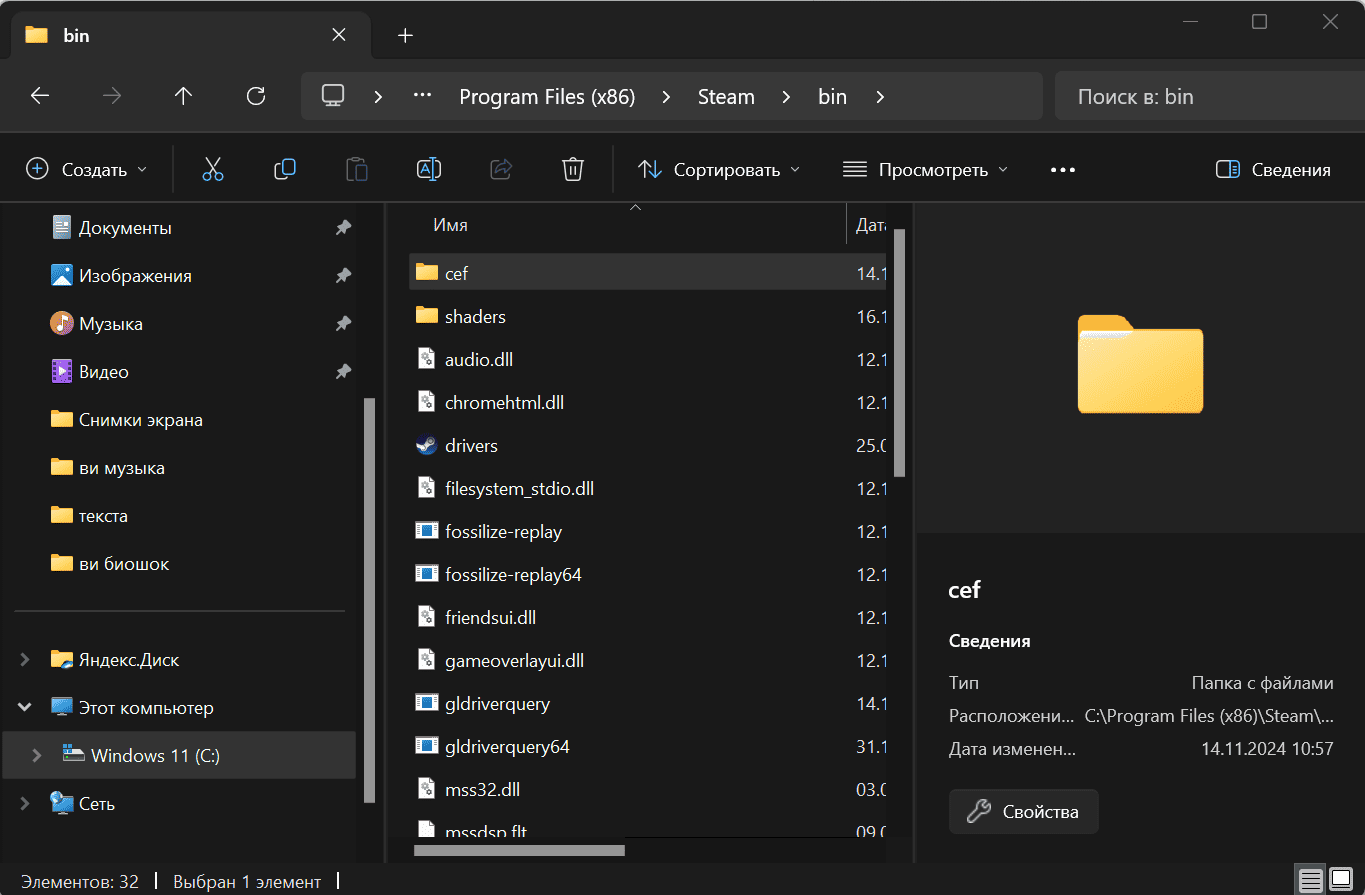1365x895 pixels.
Task: Click the pin icon next to Изображения
Action: coord(343,276)
